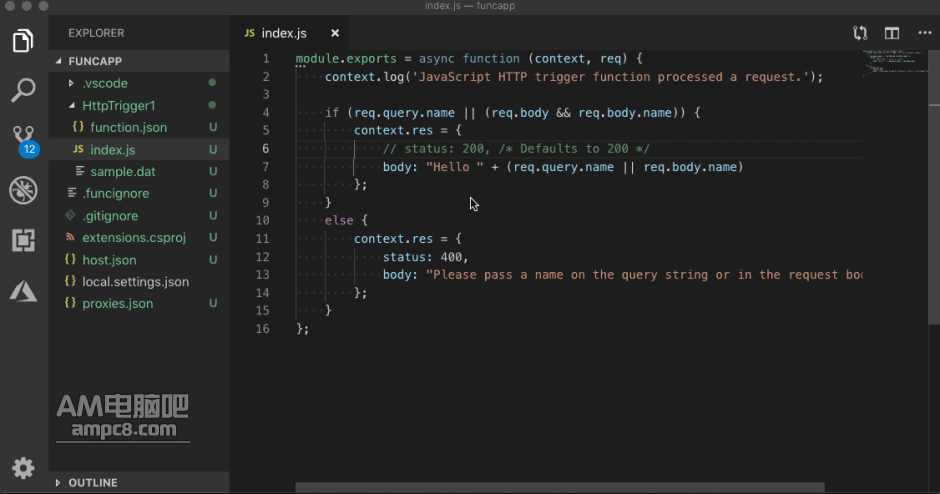Click the vertical editor scrollbar

click(x=934, y=187)
